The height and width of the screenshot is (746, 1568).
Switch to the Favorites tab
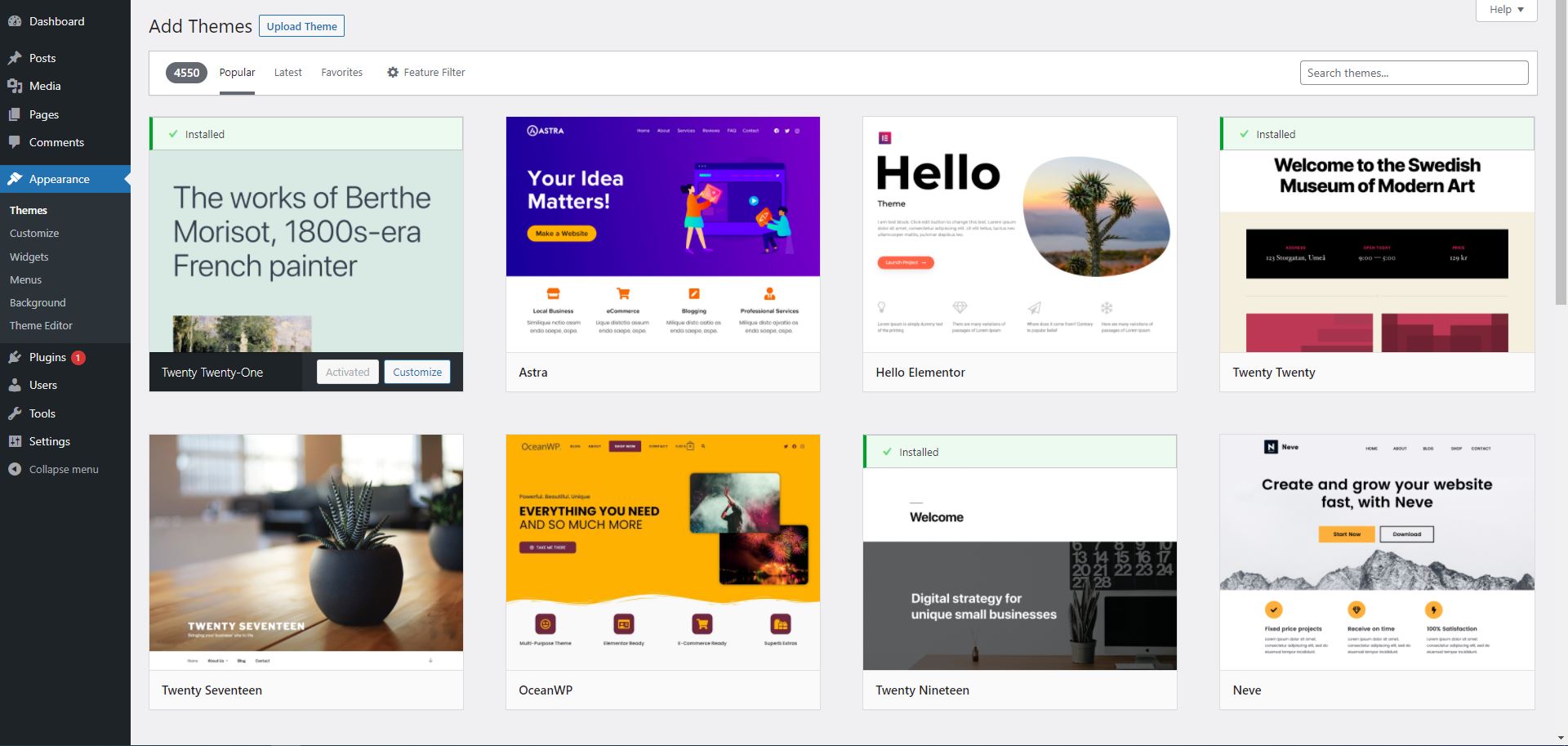coord(341,73)
